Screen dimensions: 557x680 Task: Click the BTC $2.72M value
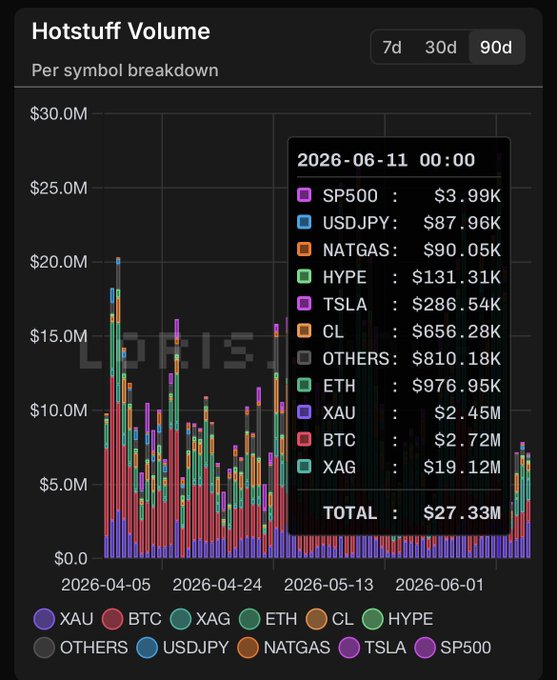(x=468, y=440)
